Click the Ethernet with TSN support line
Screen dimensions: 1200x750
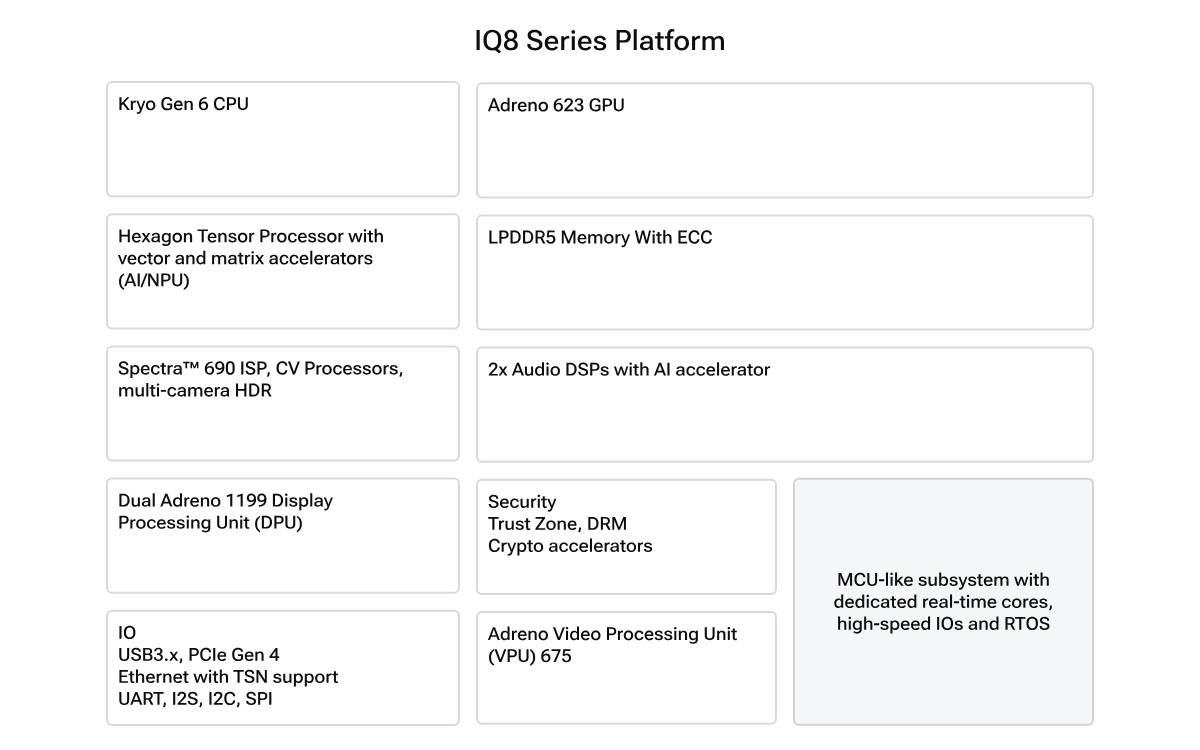[x=228, y=677]
